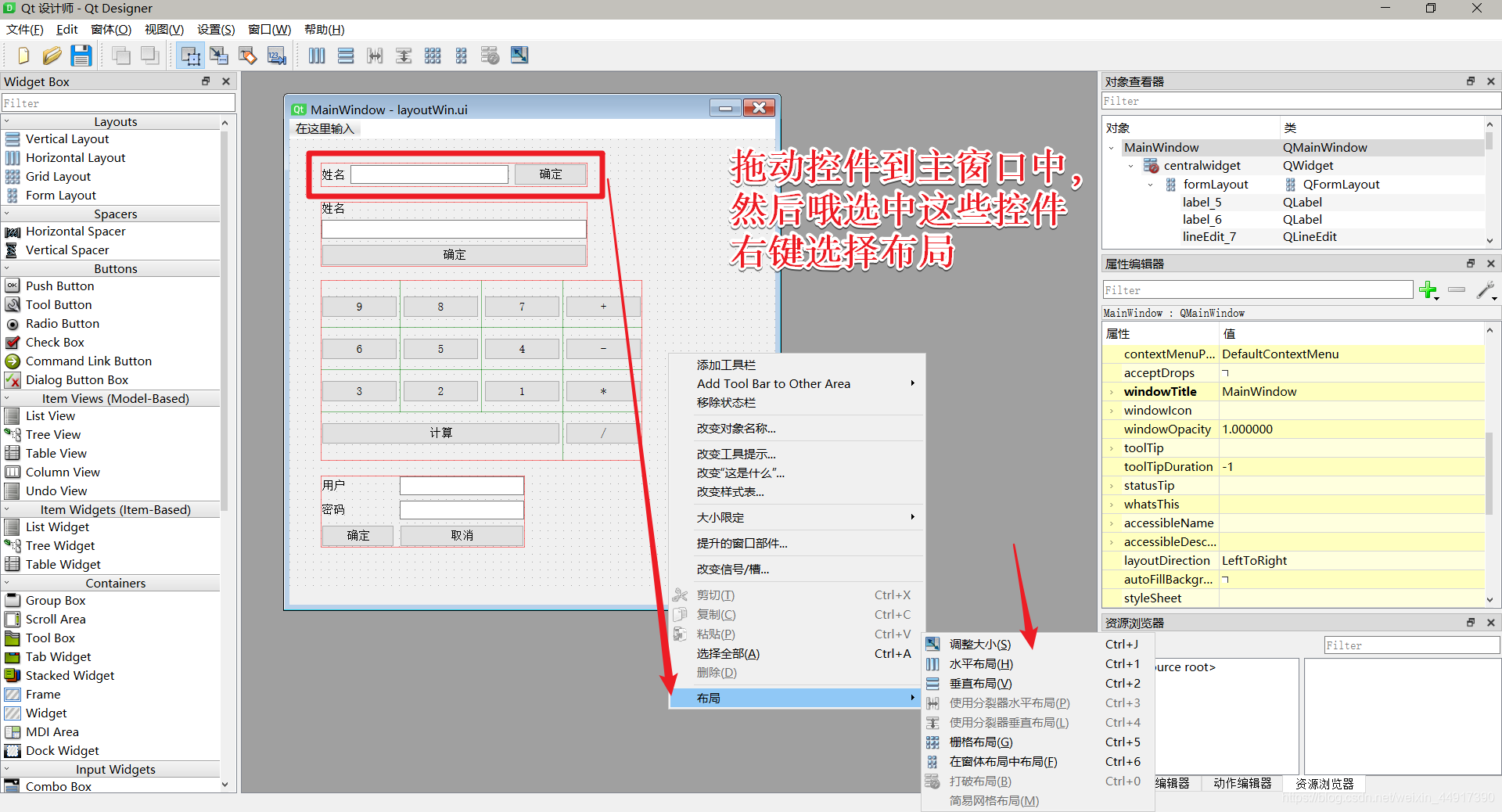Apply form layout from toolbar
Screen dimensions: 1502x812
[462, 56]
